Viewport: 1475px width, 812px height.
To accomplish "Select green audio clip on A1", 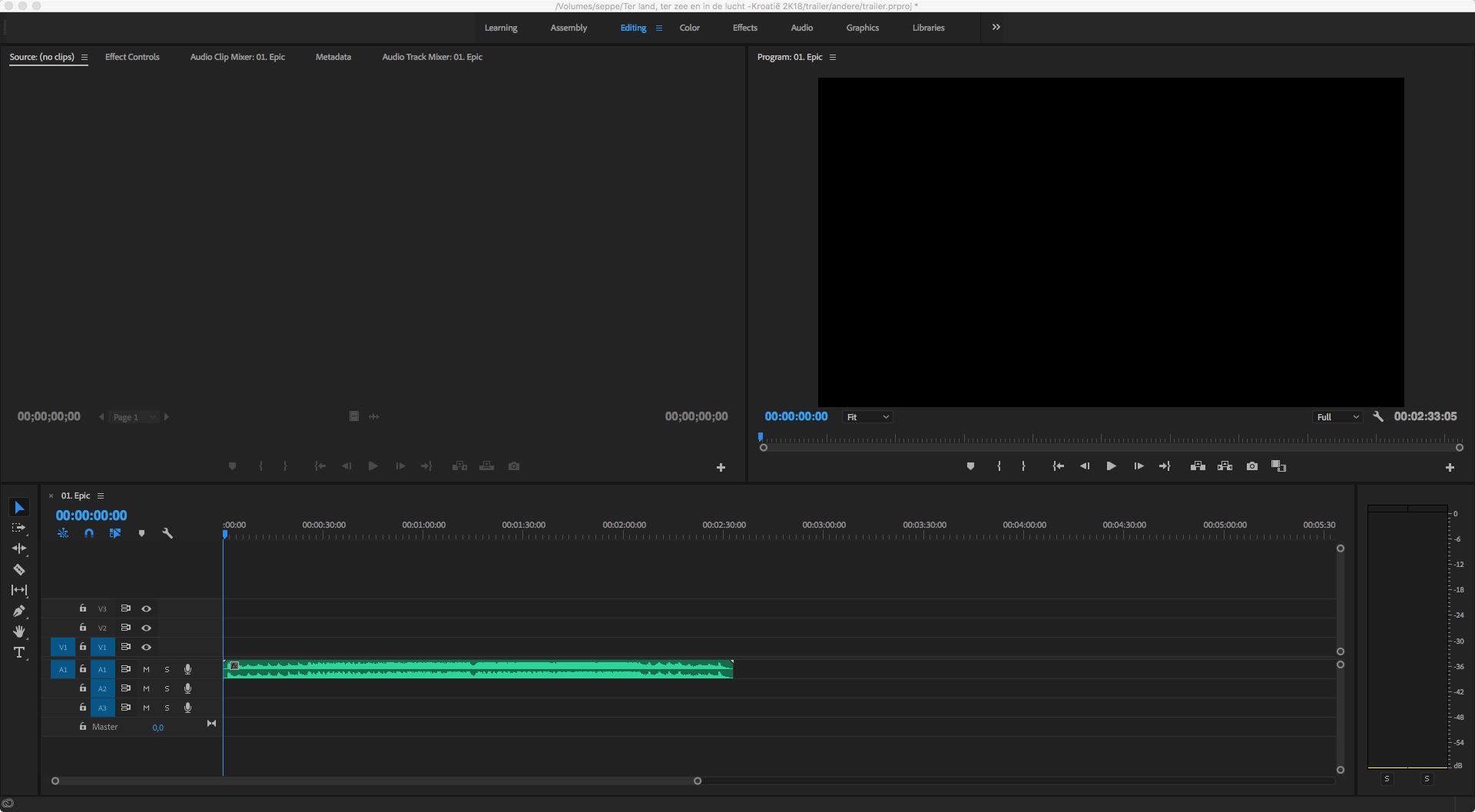I will pos(478,669).
